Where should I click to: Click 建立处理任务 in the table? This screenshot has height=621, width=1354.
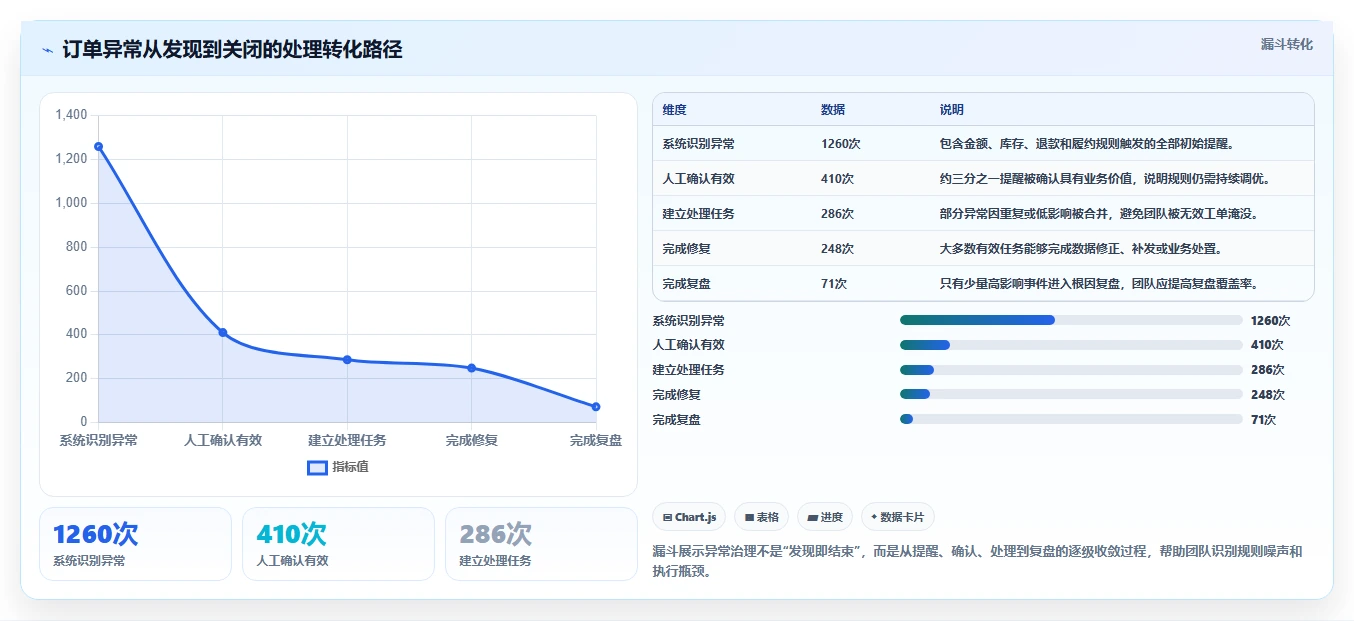(698, 214)
